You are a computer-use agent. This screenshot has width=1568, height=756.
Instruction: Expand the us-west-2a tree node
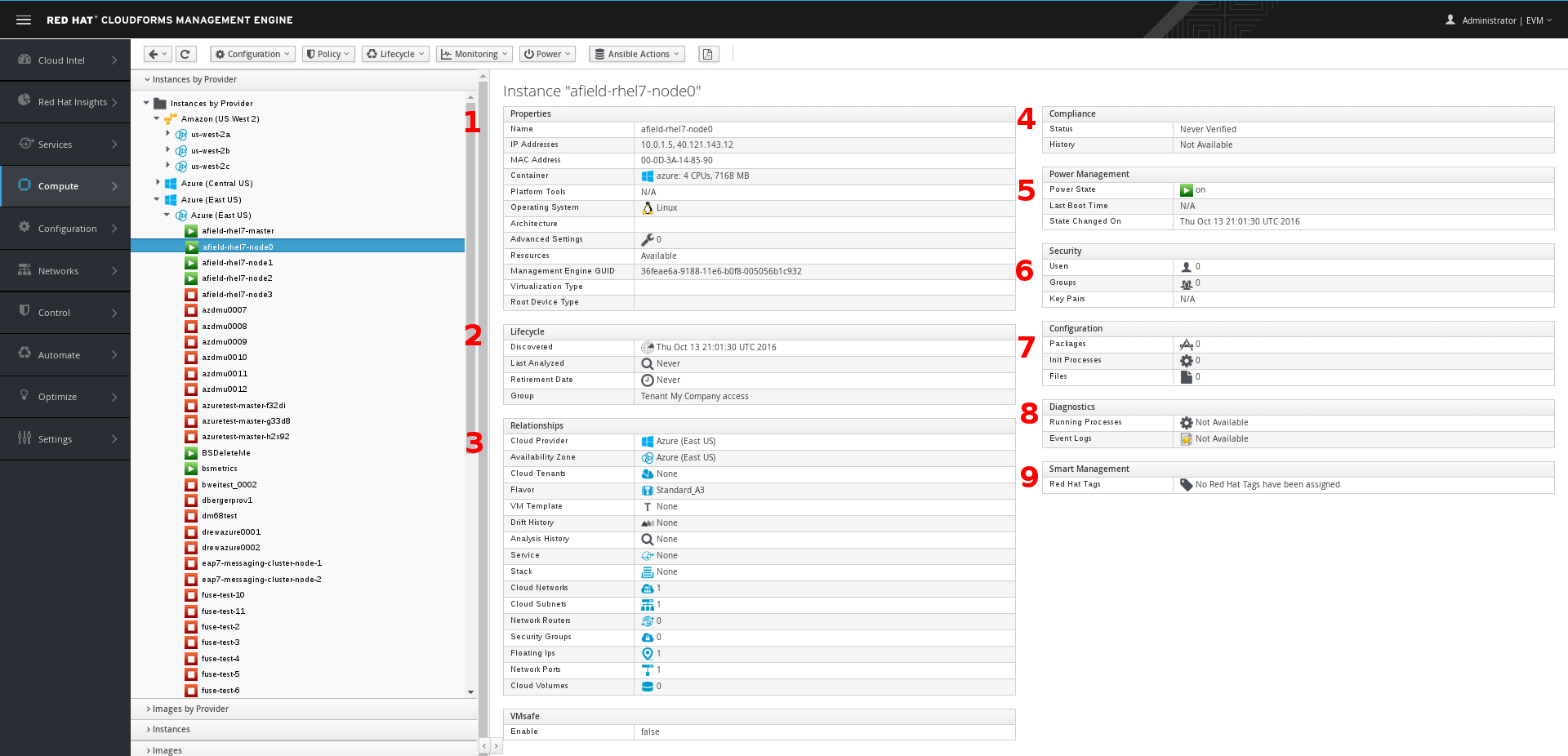[167, 134]
